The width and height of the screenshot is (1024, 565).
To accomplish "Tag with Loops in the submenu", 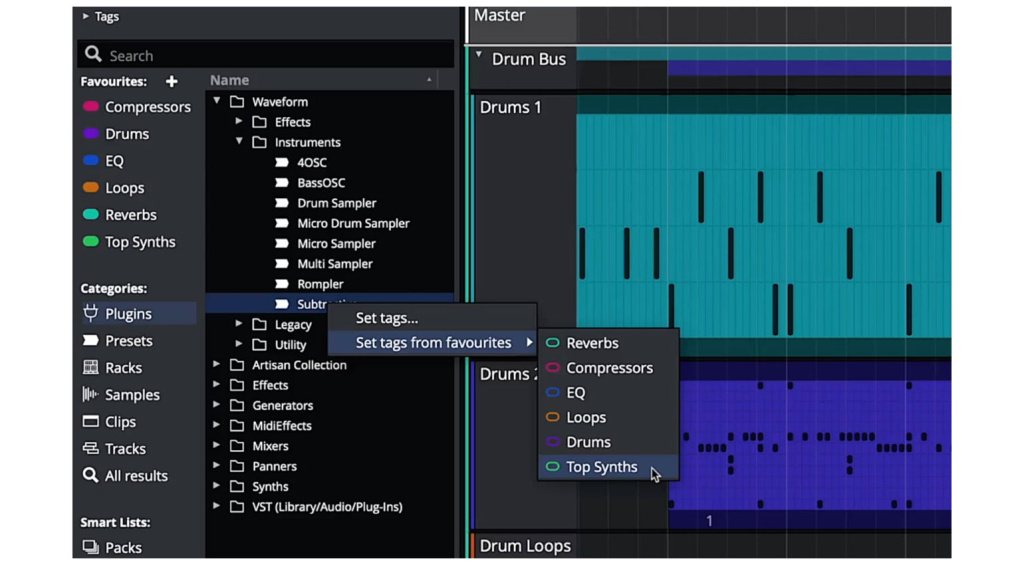I will pyautogui.click(x=609, y=417).
